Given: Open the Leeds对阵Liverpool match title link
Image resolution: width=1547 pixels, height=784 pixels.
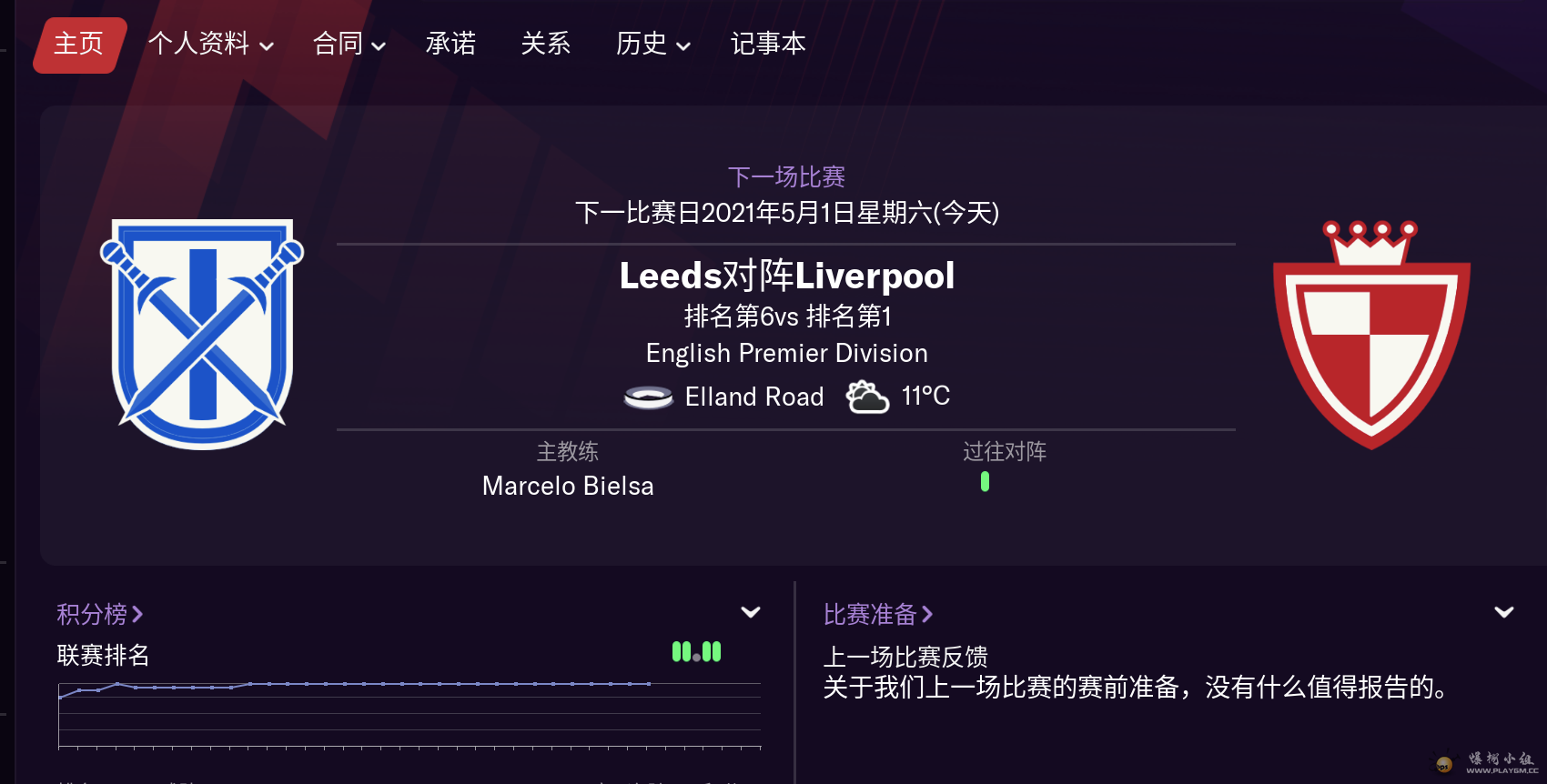Looking at the screenshot, I should click(x=787, y=276).
